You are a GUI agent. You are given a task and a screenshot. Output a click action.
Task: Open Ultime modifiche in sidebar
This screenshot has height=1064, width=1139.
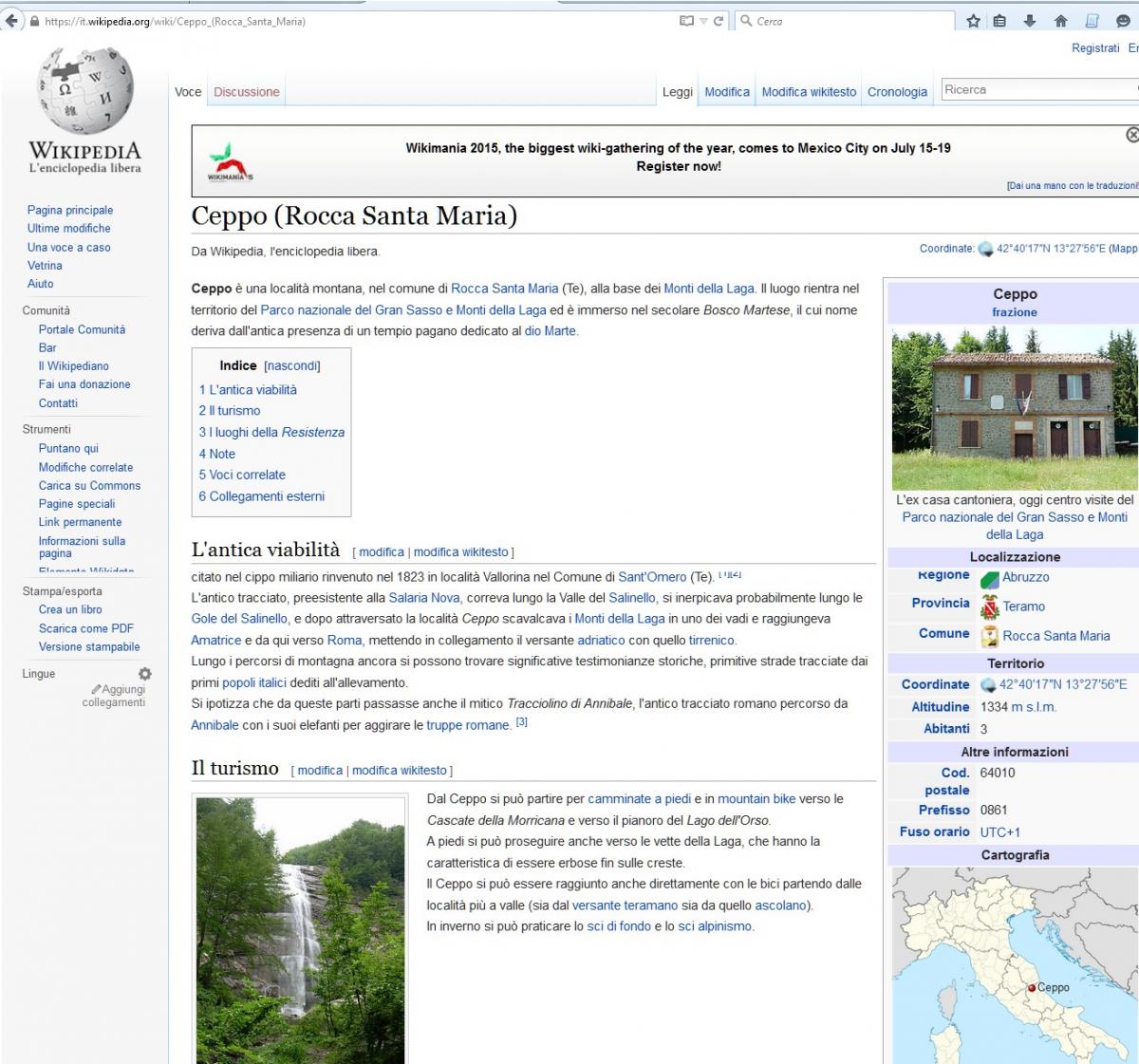[x=69, y=229]
